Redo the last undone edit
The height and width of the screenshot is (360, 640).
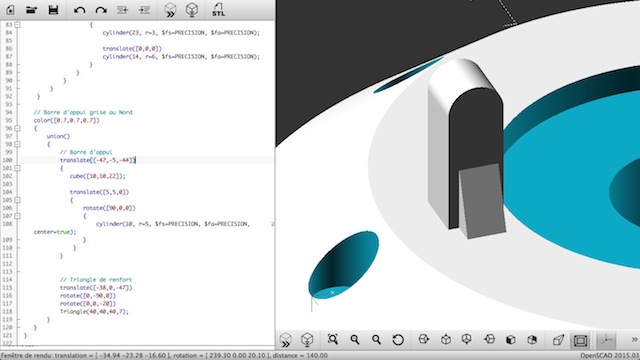click(101, 10)
